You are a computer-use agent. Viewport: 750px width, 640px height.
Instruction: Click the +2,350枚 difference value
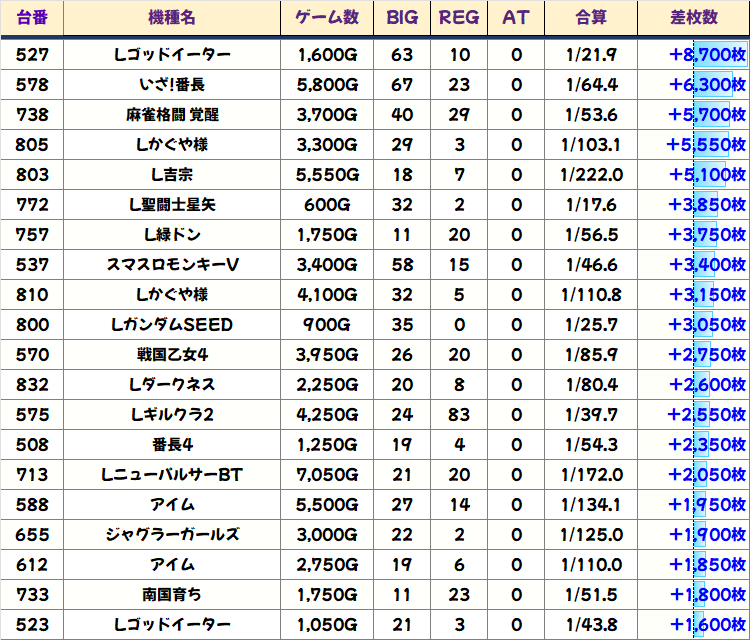coord(707,445)
